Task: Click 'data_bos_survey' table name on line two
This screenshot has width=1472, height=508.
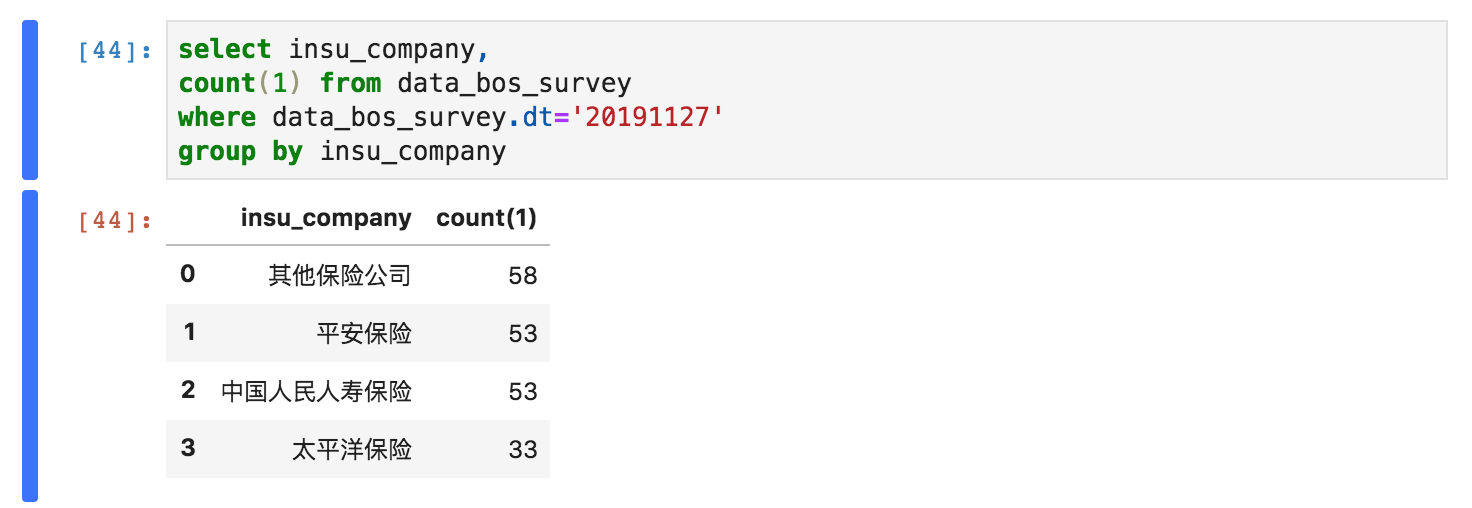Action: click(514, 83)
